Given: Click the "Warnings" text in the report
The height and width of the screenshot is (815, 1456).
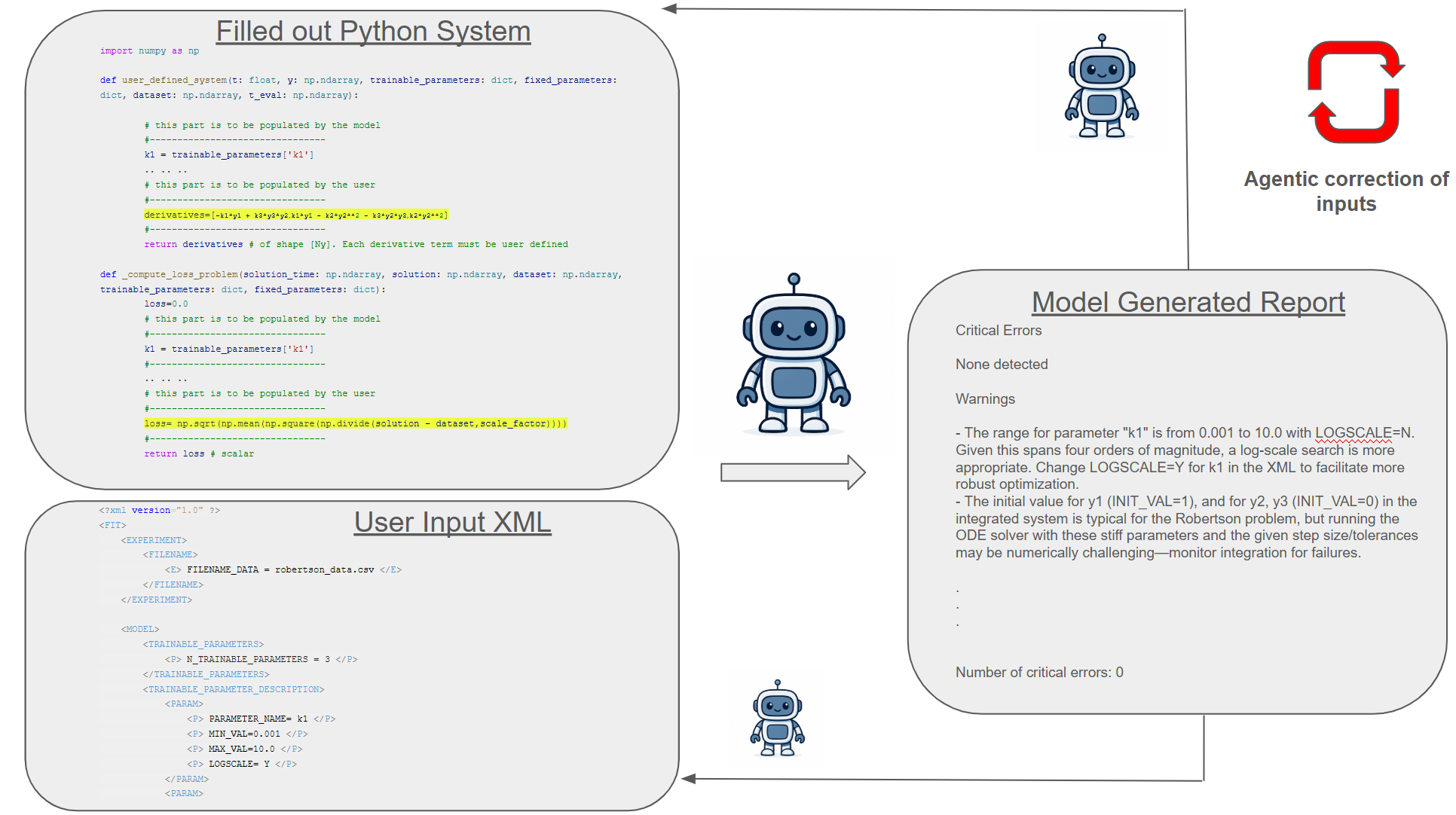Looking at the screenshot, I should pos(985,399).
